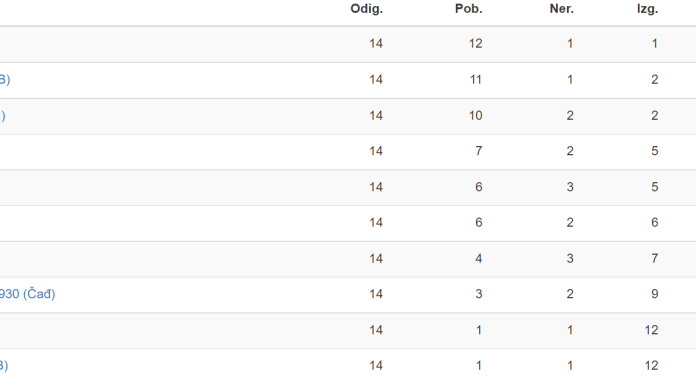Click the Pob. cell showing 7
Image resolution: width=696 pixels, height=385 pixels.
coord(478,151)
